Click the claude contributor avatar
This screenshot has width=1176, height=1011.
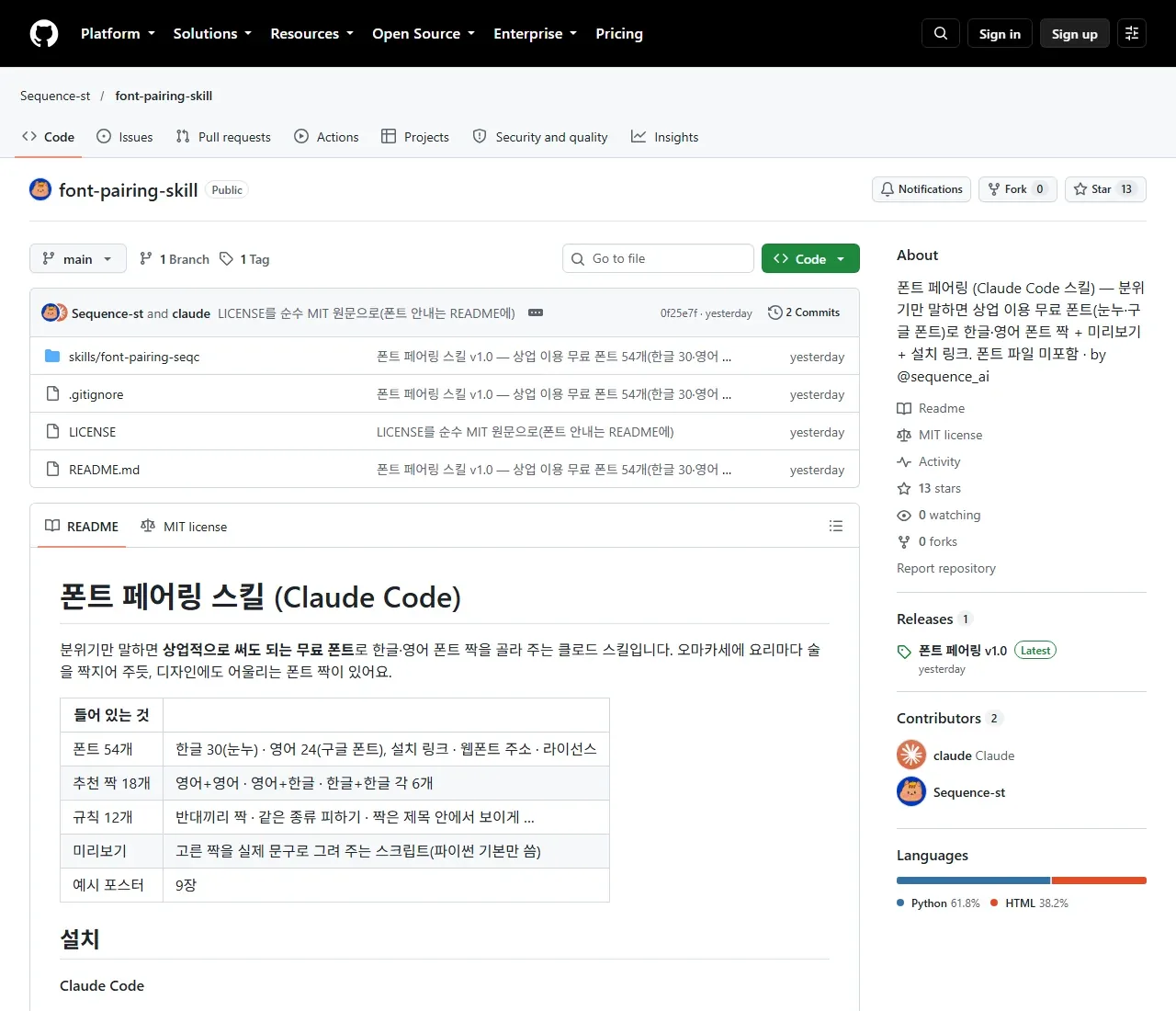(911, 755)
